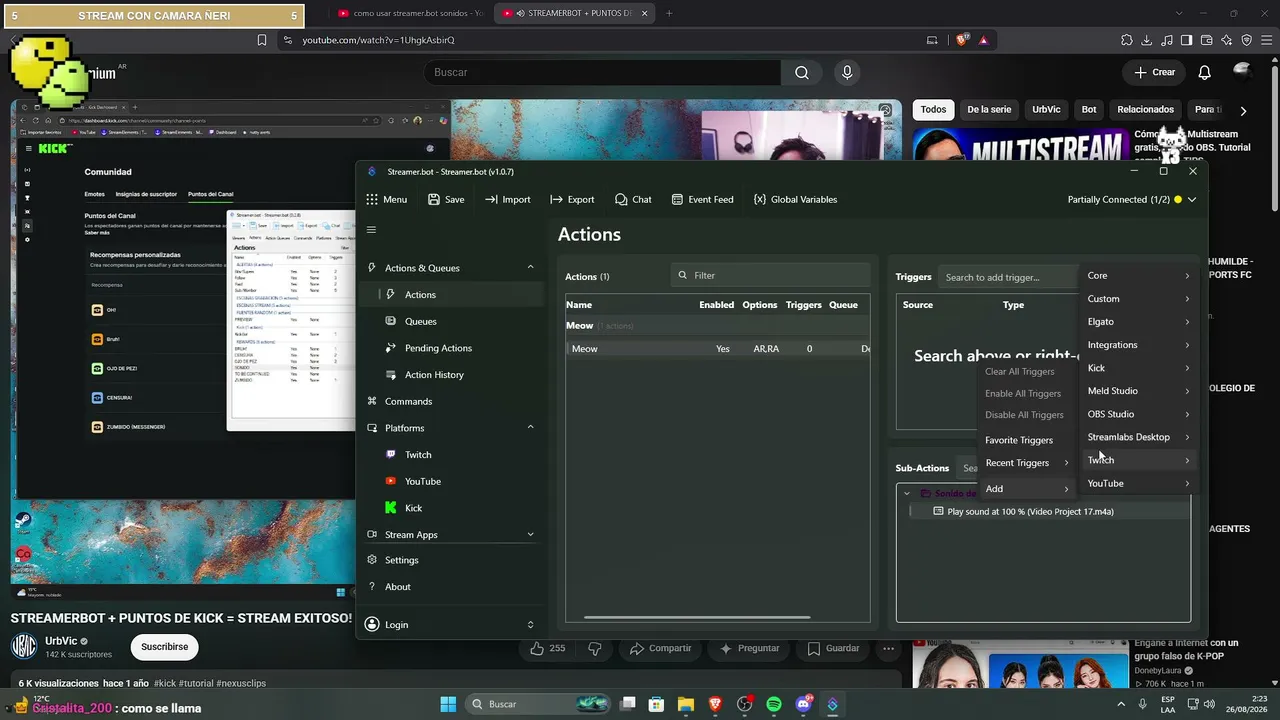Open the OBS Studio trigger submenu
1280x720 pixels.
click(x=1139, y=414)
